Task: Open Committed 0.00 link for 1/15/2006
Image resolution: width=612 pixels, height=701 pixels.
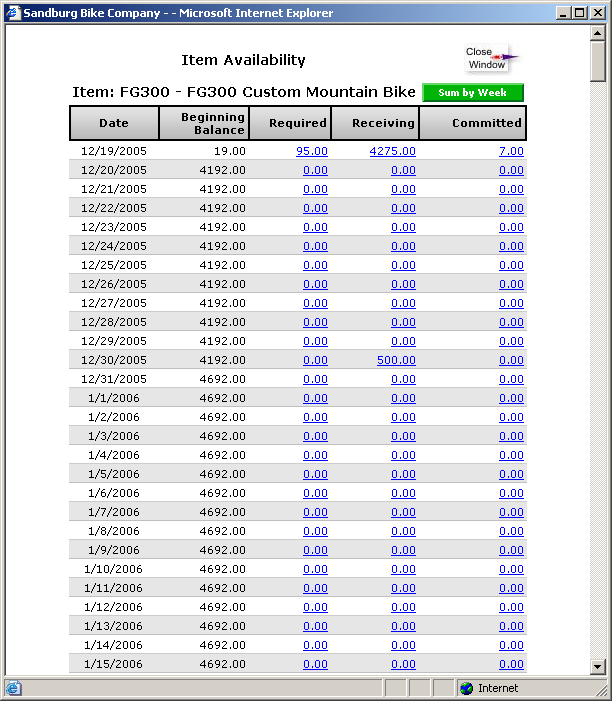Action: coord(511,664)
